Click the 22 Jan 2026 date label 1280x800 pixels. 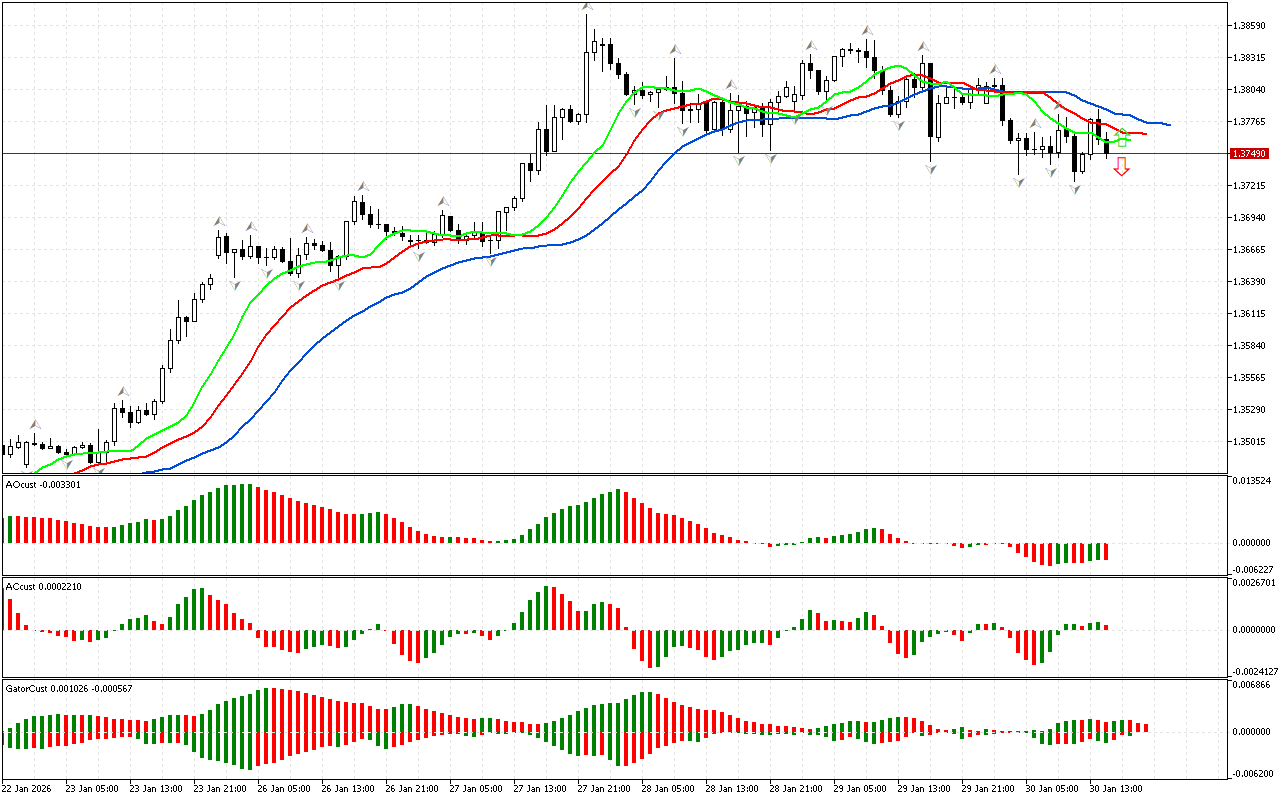[28, 788]
